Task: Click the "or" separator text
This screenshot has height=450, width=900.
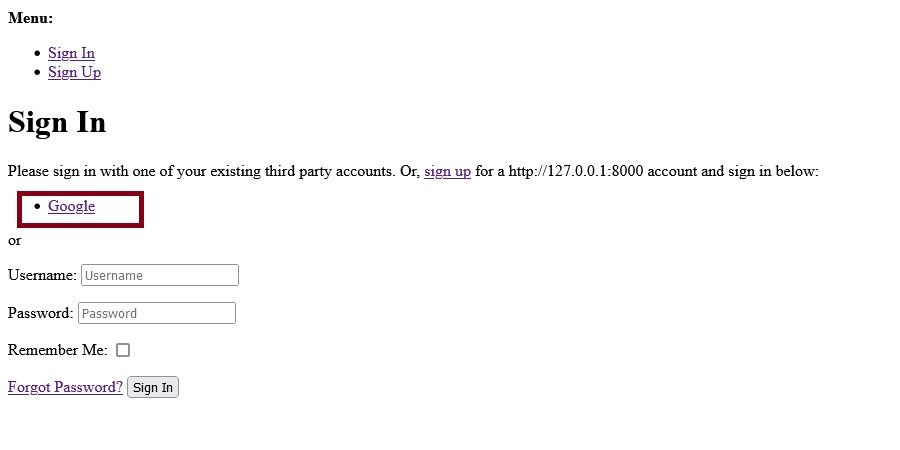Action: pos(14,240)
